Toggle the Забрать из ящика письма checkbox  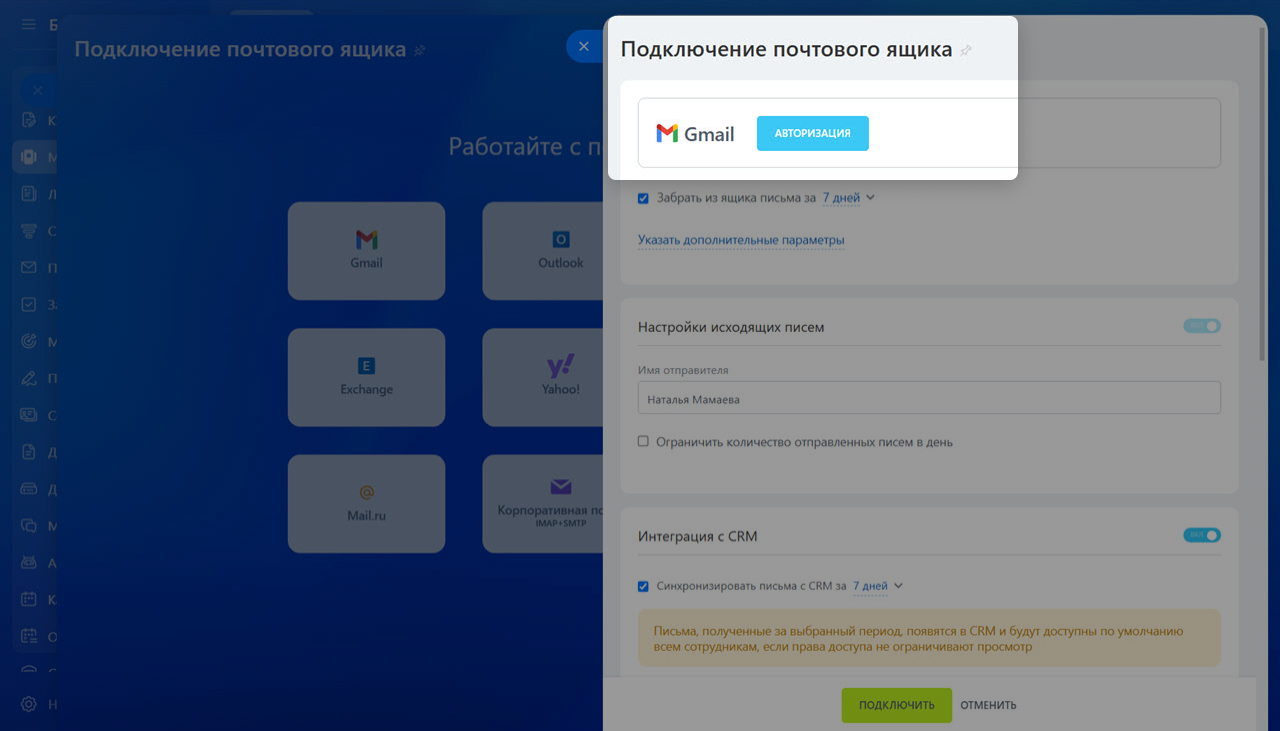click(x=643, y=198)
